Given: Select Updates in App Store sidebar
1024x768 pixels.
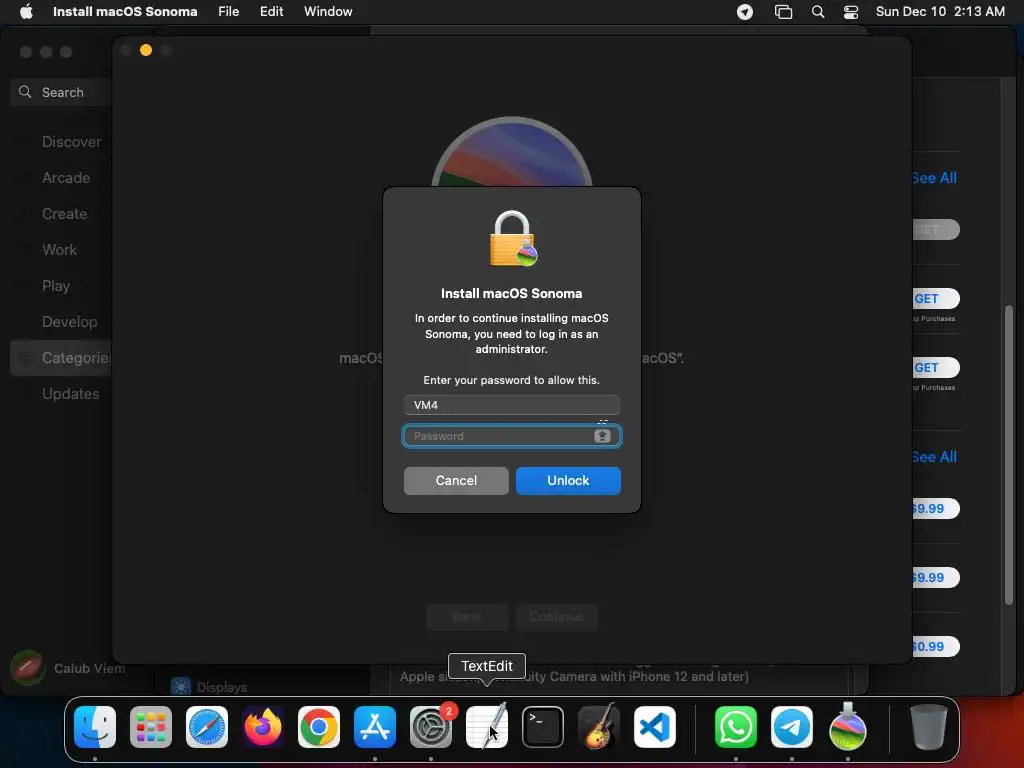Looking at the screenshot, I should pos(71,394).
